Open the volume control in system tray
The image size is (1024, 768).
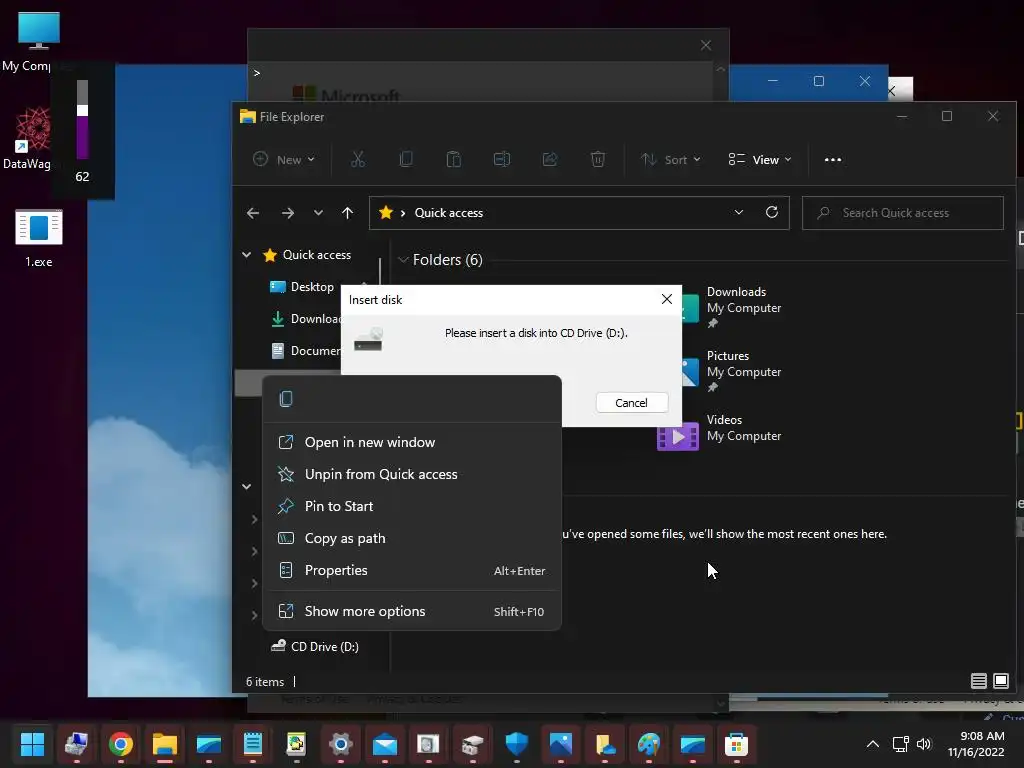923,744
